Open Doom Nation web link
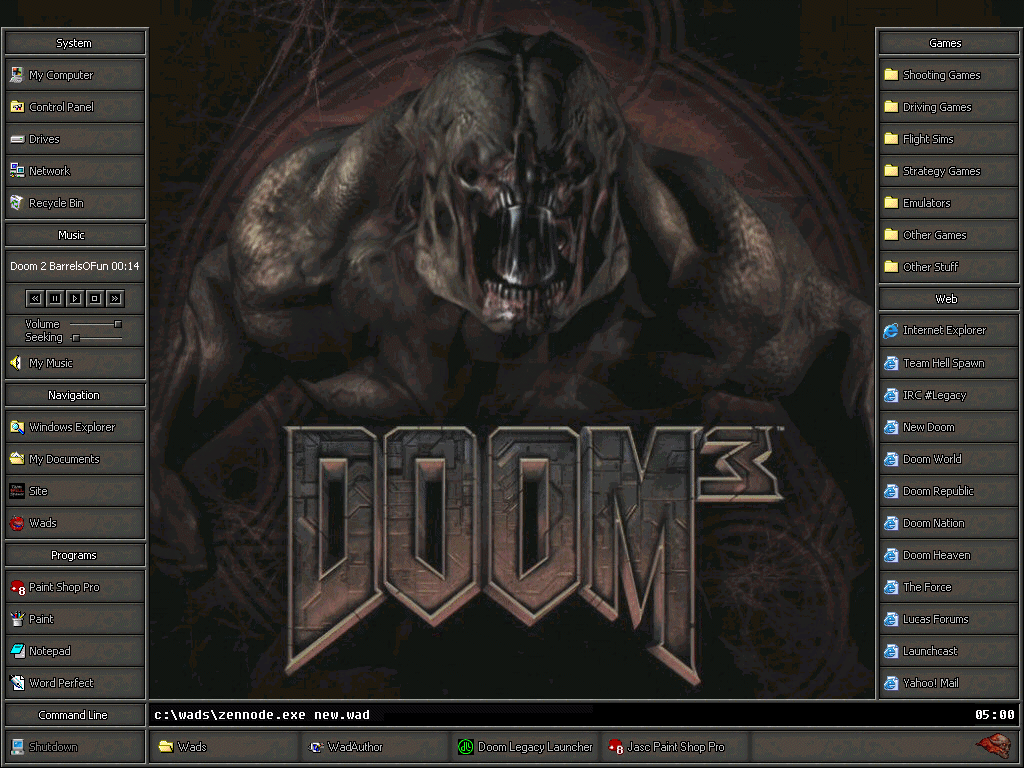 tap(948, 523)
